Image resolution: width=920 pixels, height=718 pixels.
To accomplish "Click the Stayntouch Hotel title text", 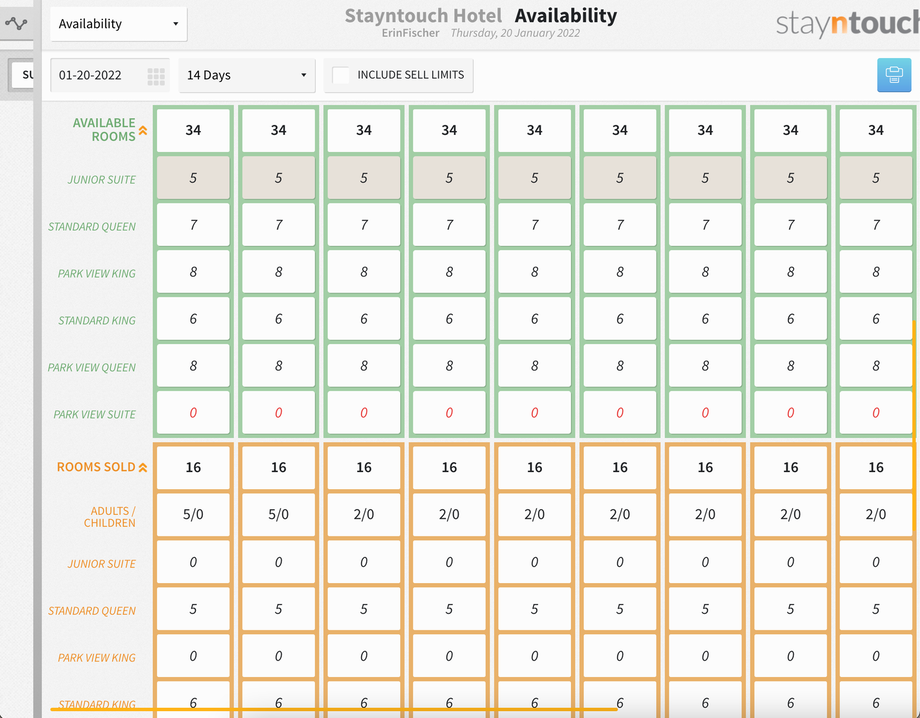I will [423, 16].
